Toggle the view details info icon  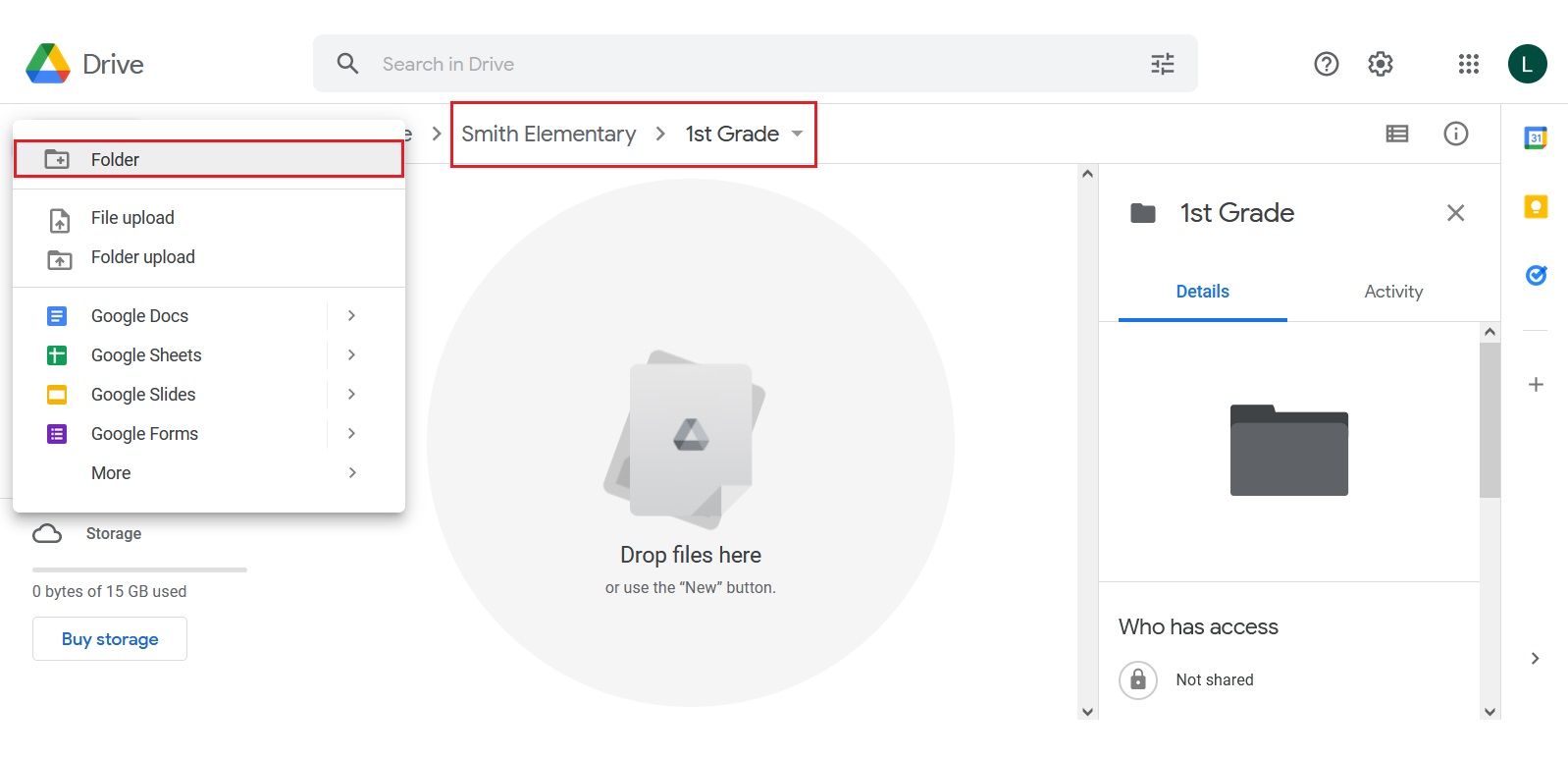[x=1456, y=134]
